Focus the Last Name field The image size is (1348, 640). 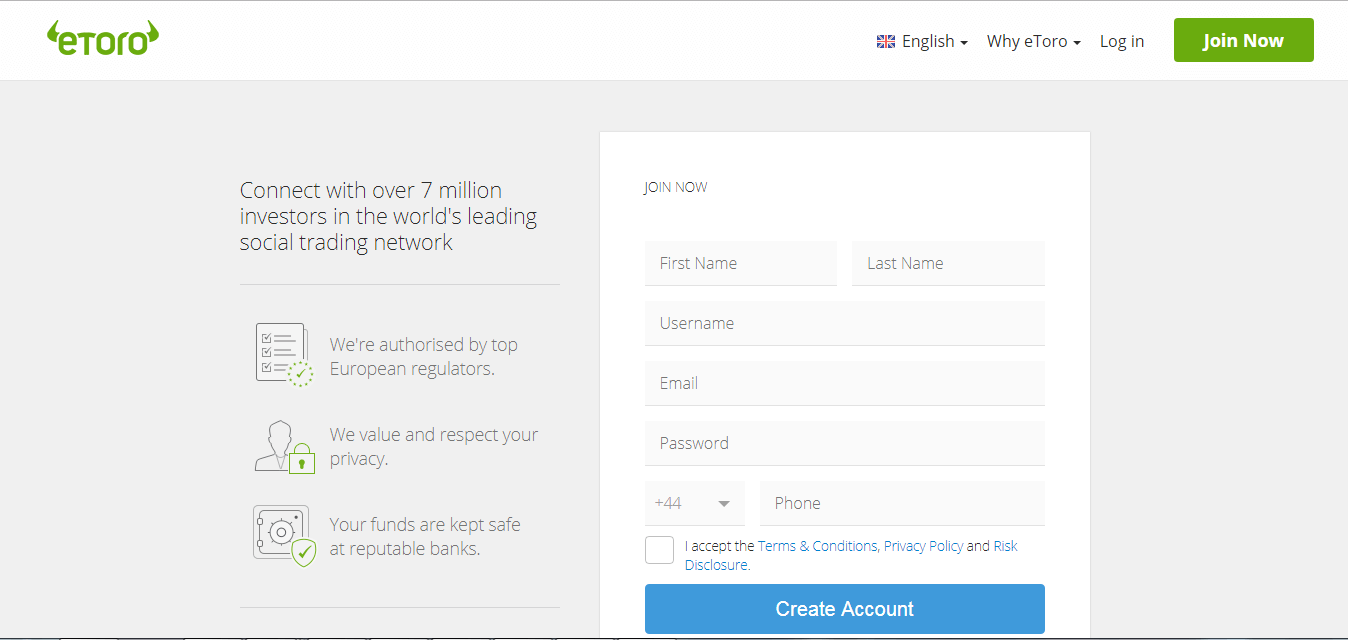point(949,263)
